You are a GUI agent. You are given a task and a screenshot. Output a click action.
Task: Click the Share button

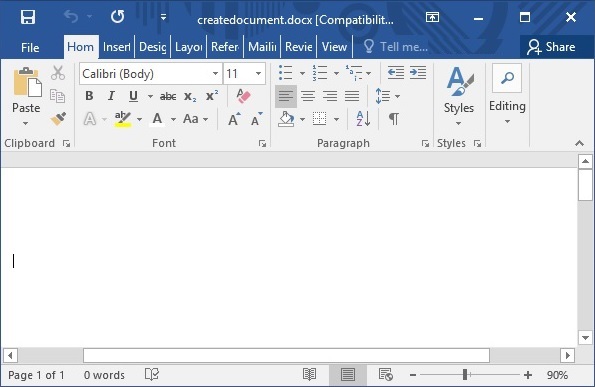(551, 47)
